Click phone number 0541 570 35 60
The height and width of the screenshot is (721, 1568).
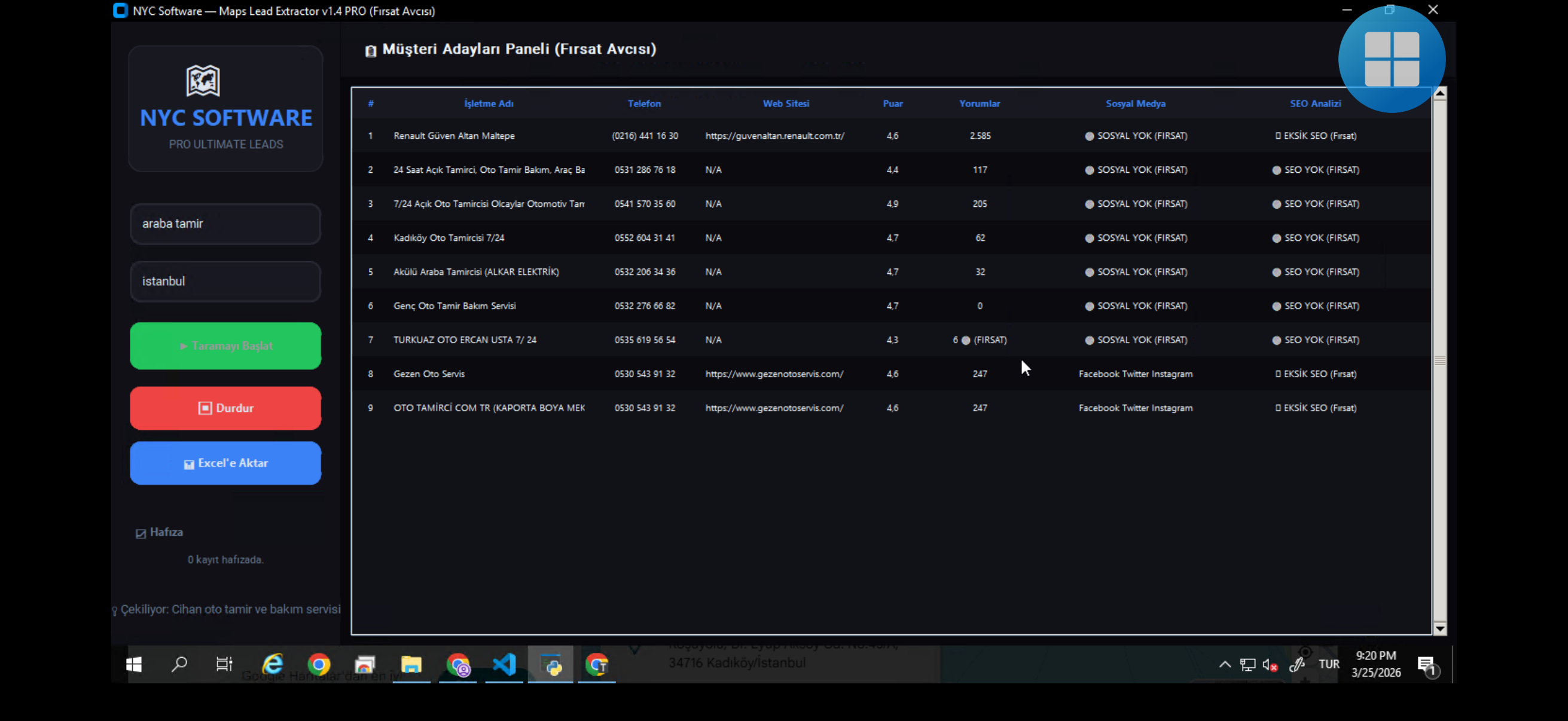645,204
